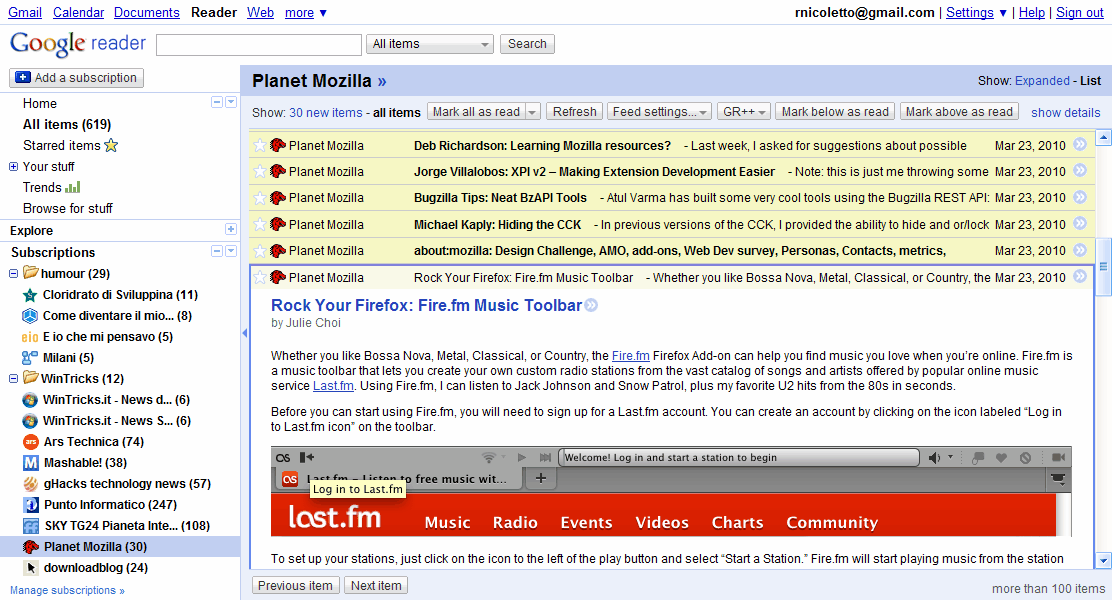Click the Trends bar chart icon
The height and width of the screenshot is (600, 1112).
[72, 187]
